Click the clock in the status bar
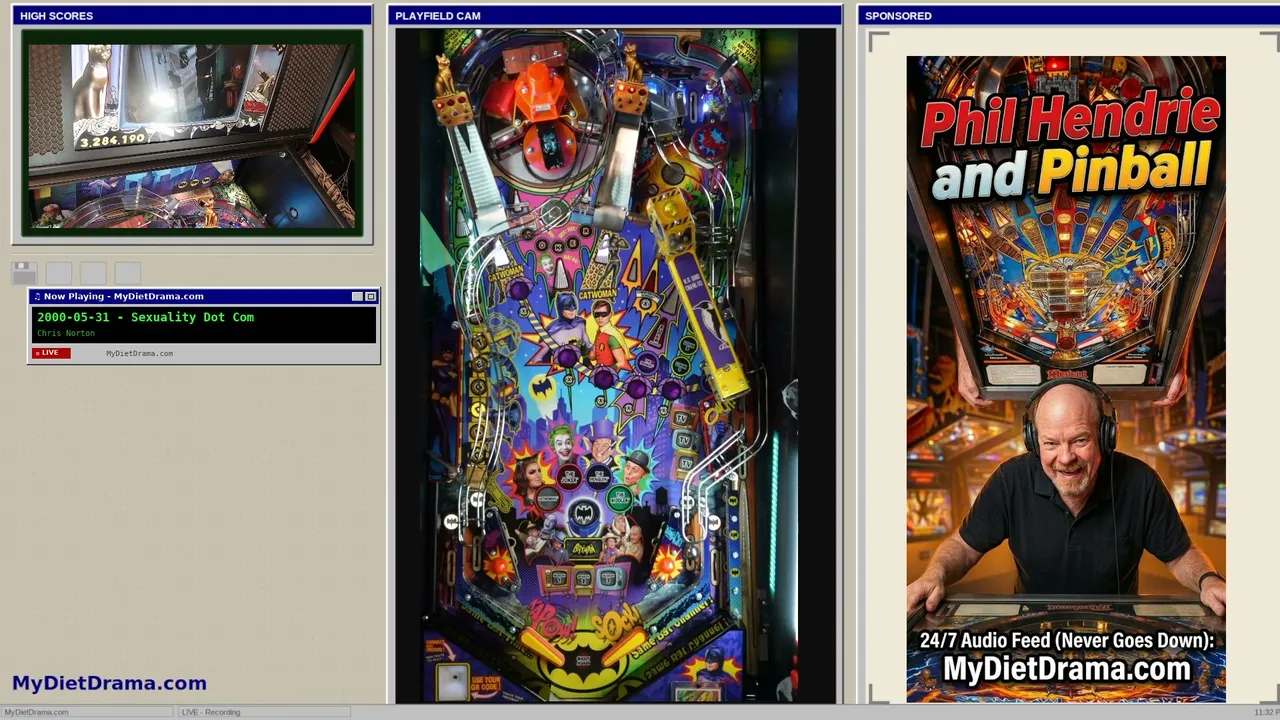 1266,712
